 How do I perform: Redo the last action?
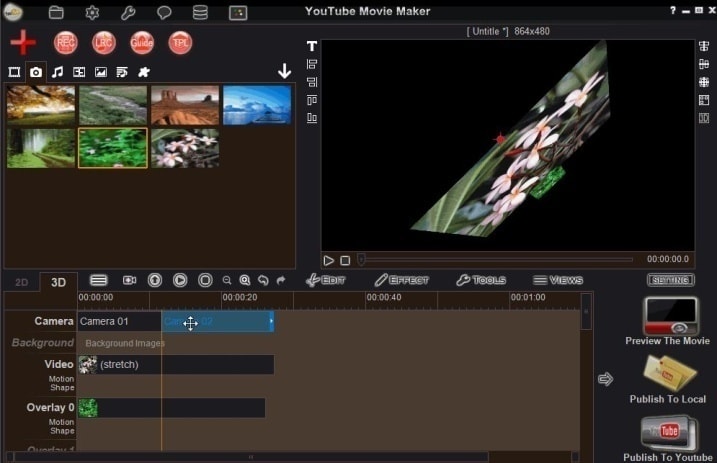pos(281,280)
